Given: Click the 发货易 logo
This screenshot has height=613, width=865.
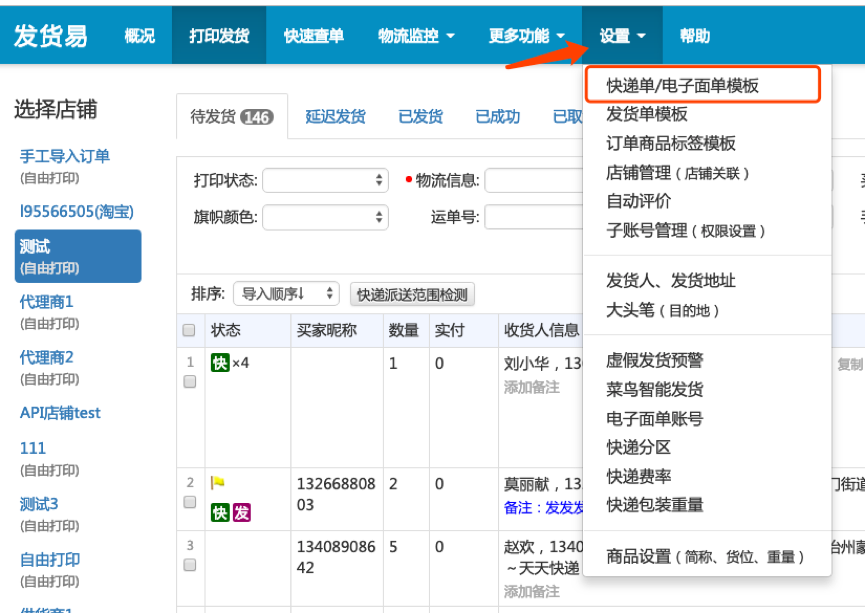Looking at the screenshot, I should click(x=51, y=36).
